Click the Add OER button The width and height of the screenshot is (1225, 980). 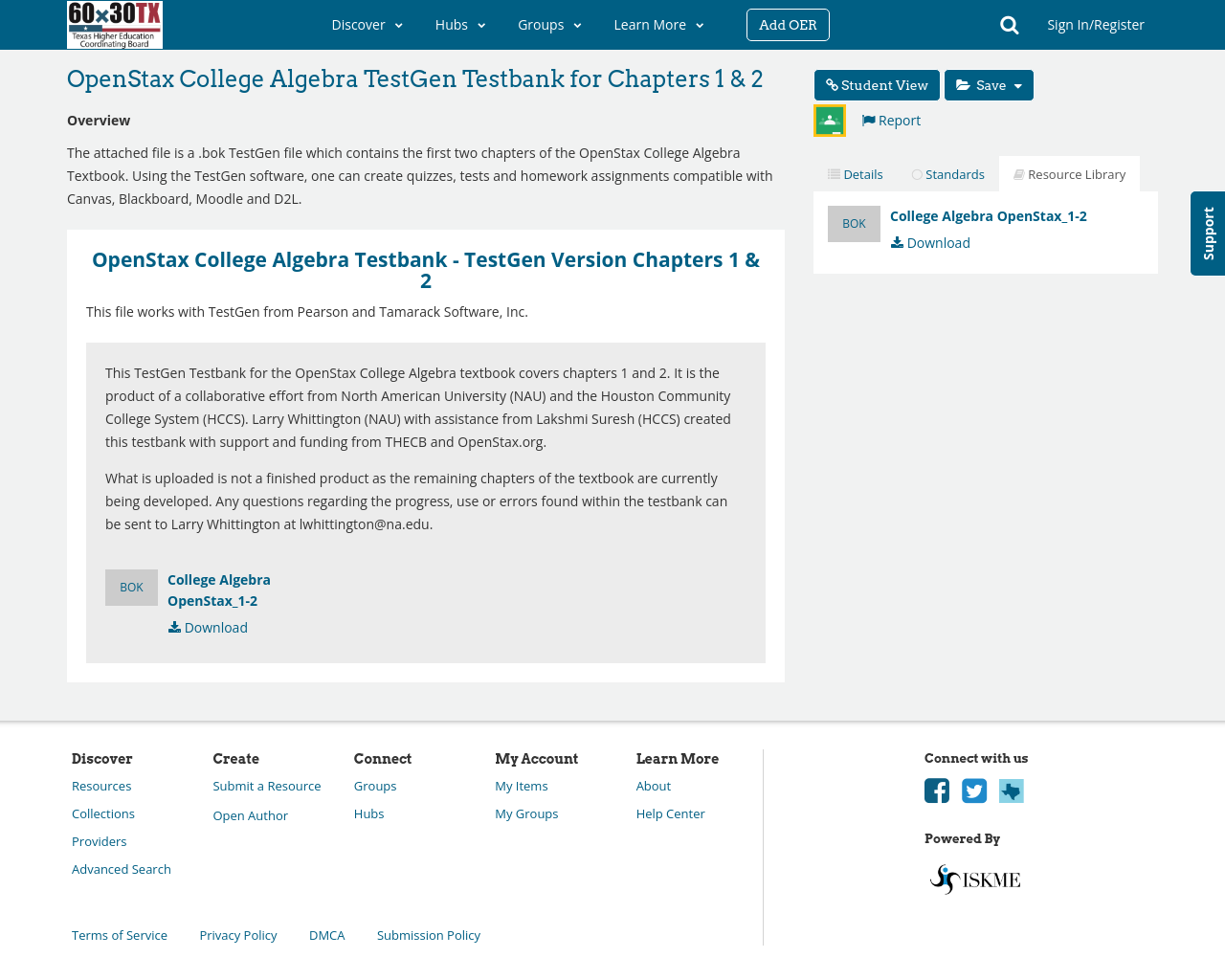point(788,24)
